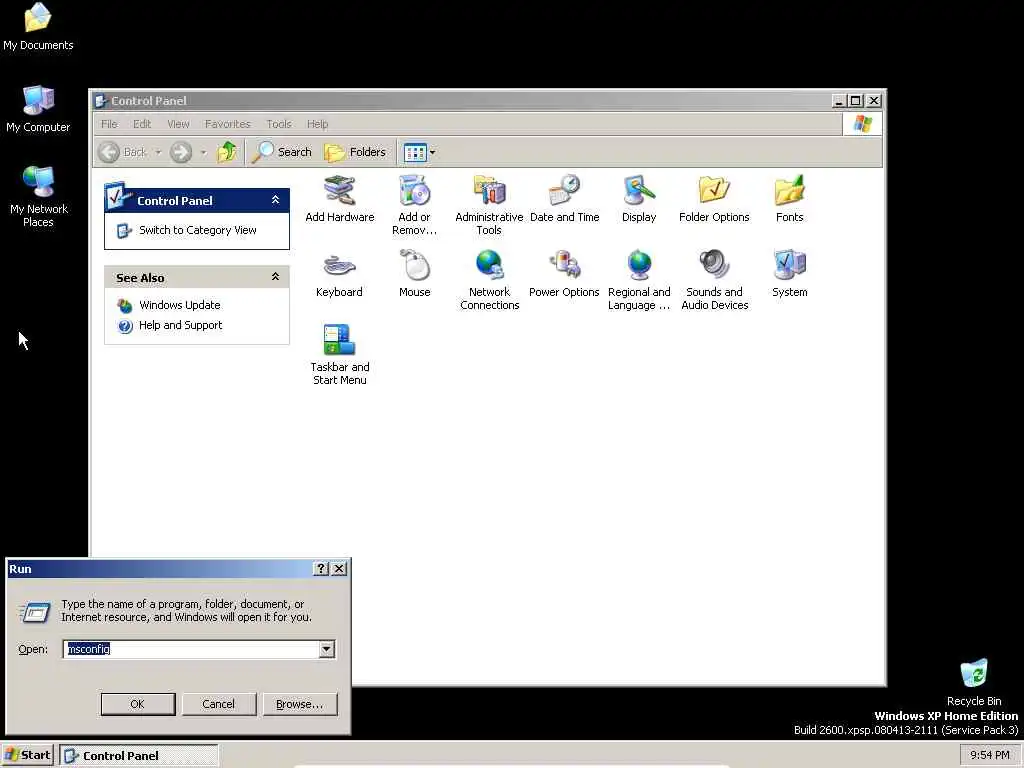Open the Back history dropdown arrow
The image size is (1024, 768).
point(158,153)
